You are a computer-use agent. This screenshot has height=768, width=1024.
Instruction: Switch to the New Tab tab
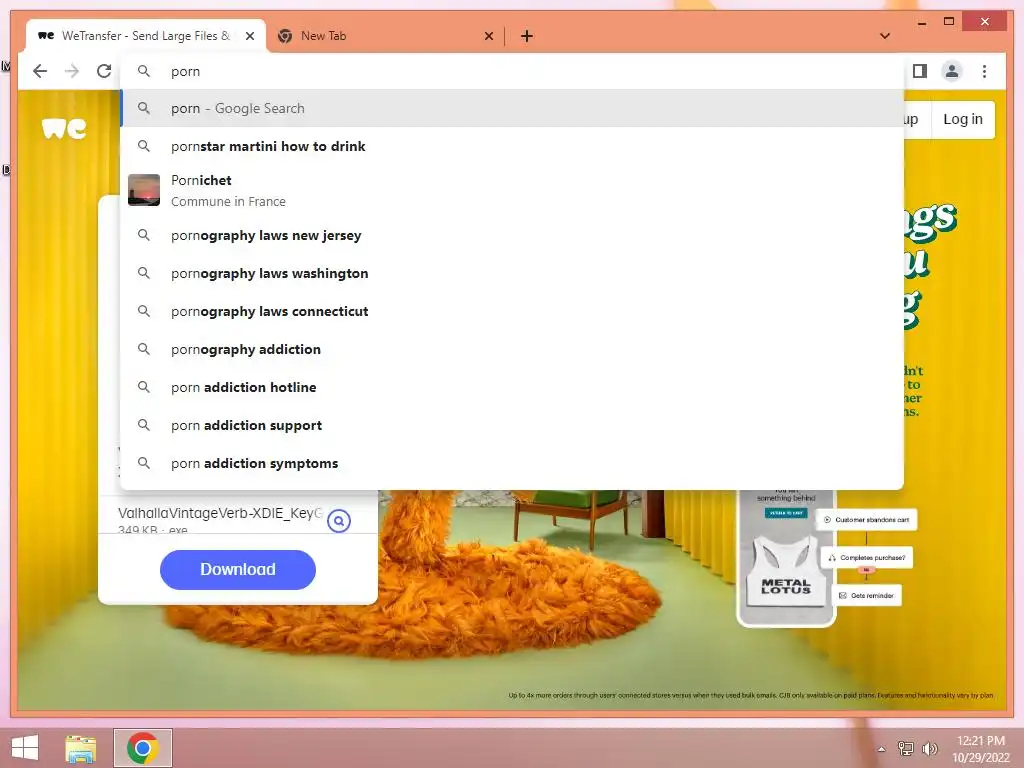[385, 36]
